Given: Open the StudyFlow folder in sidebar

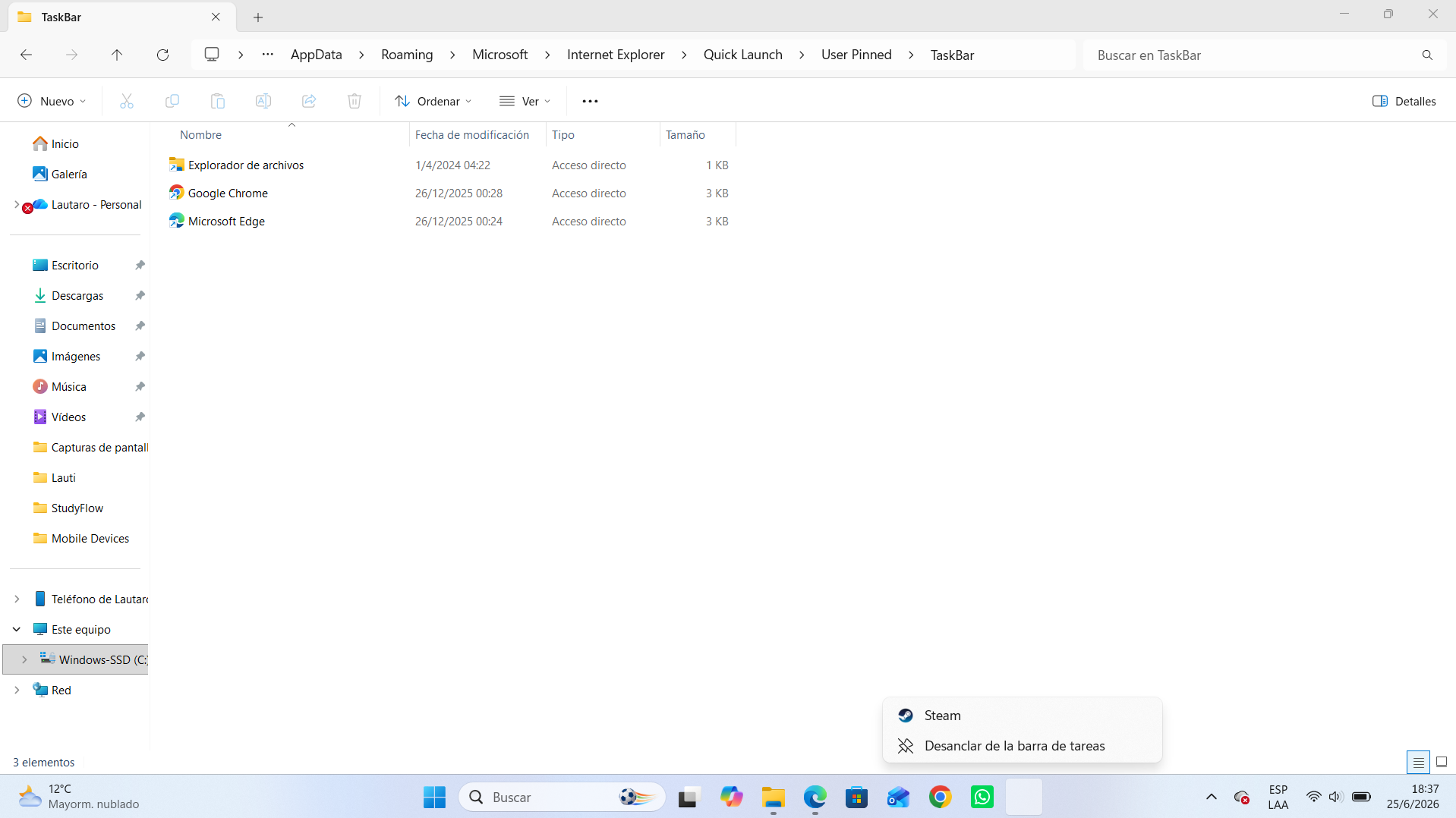Looking at the screenshot, I should pyautogui.click(x=77, y=508).
